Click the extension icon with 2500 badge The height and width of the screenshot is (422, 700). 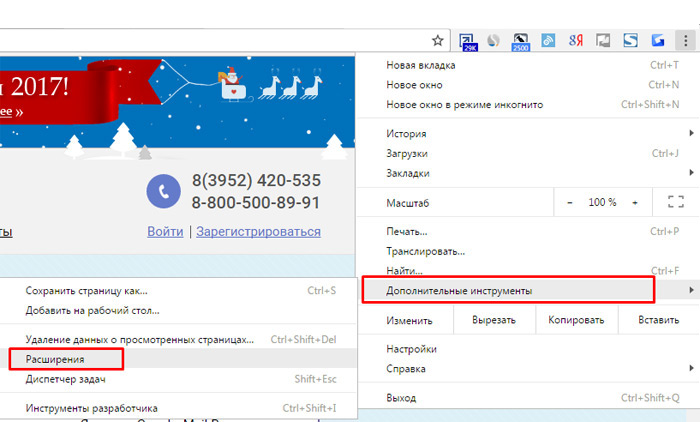pos(520,41)
